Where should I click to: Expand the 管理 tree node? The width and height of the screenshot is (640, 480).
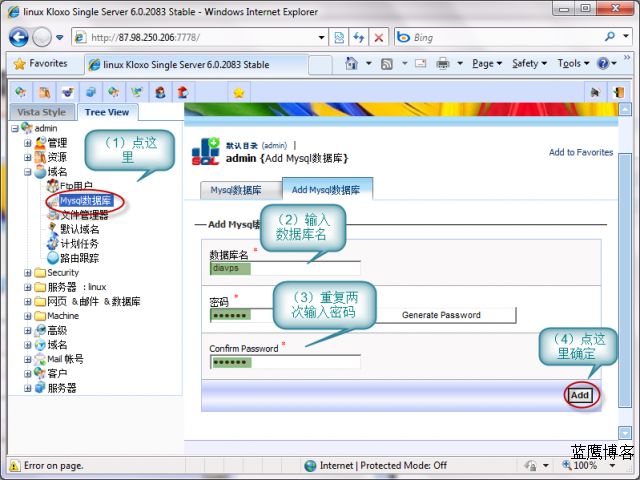pos(27,143)
